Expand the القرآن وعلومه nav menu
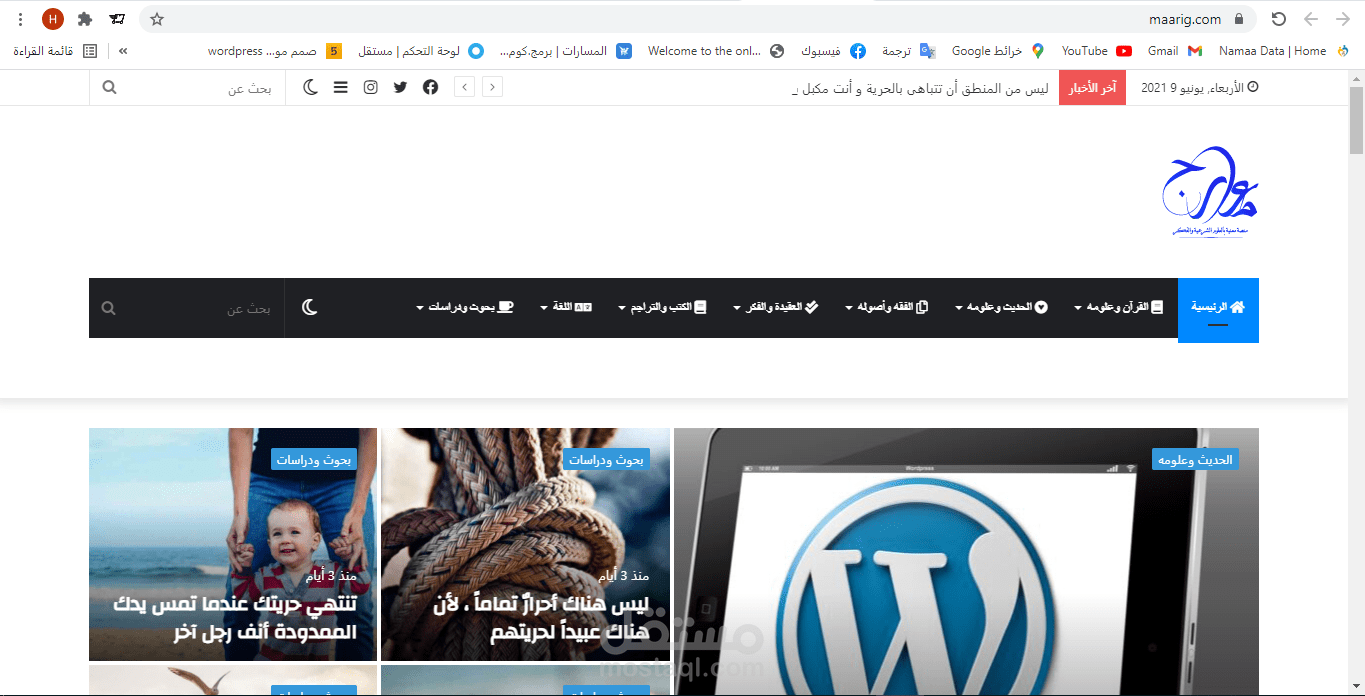 [1119, 308]
